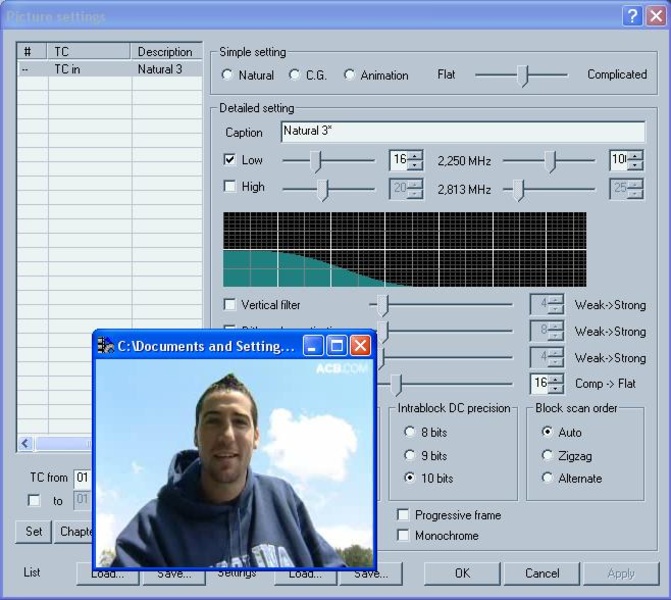
Task: Click the Description column header
Action: pyautogui.click(x=166, y=51)
